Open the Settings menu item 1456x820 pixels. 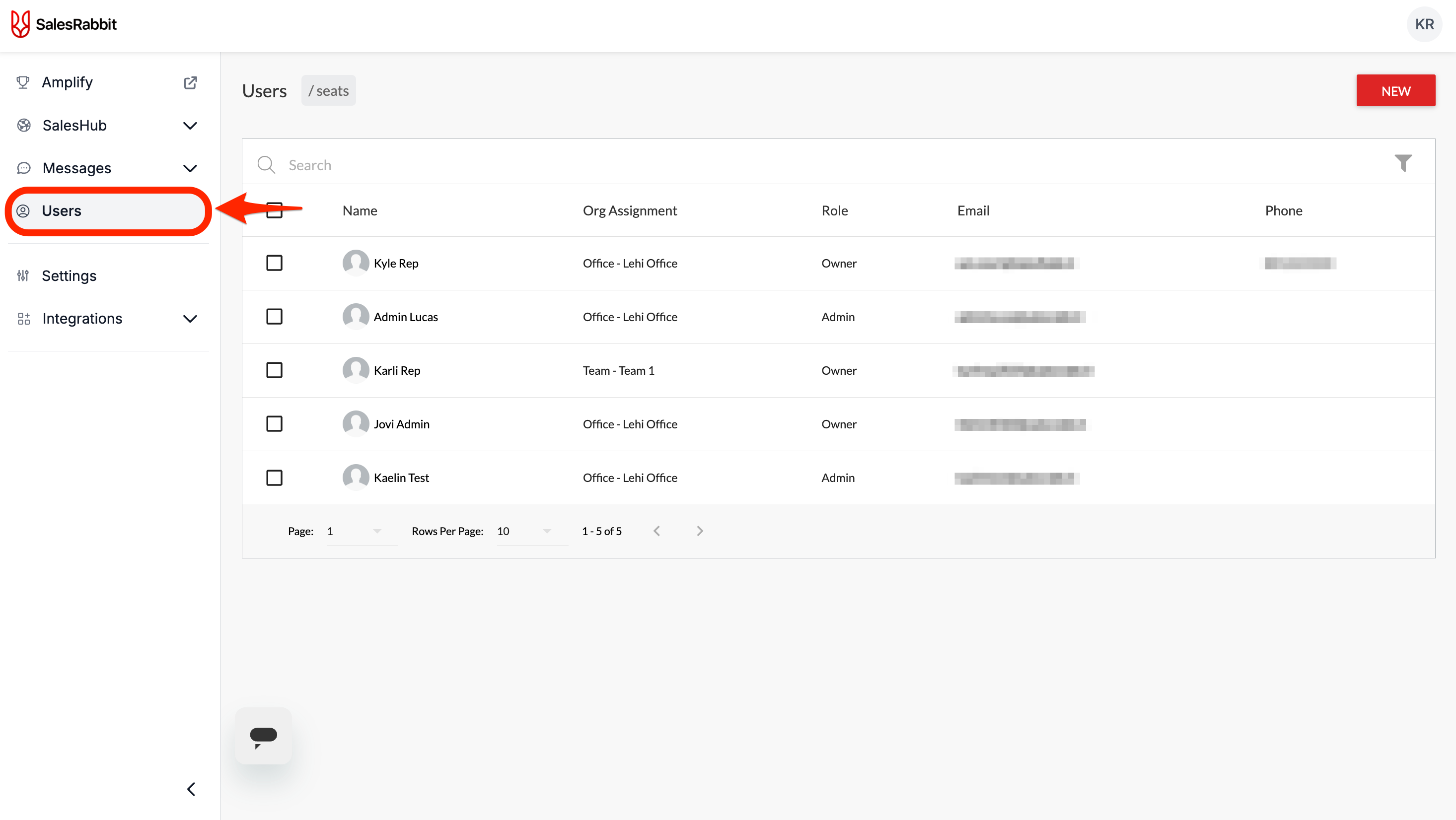tap(69, 276)
